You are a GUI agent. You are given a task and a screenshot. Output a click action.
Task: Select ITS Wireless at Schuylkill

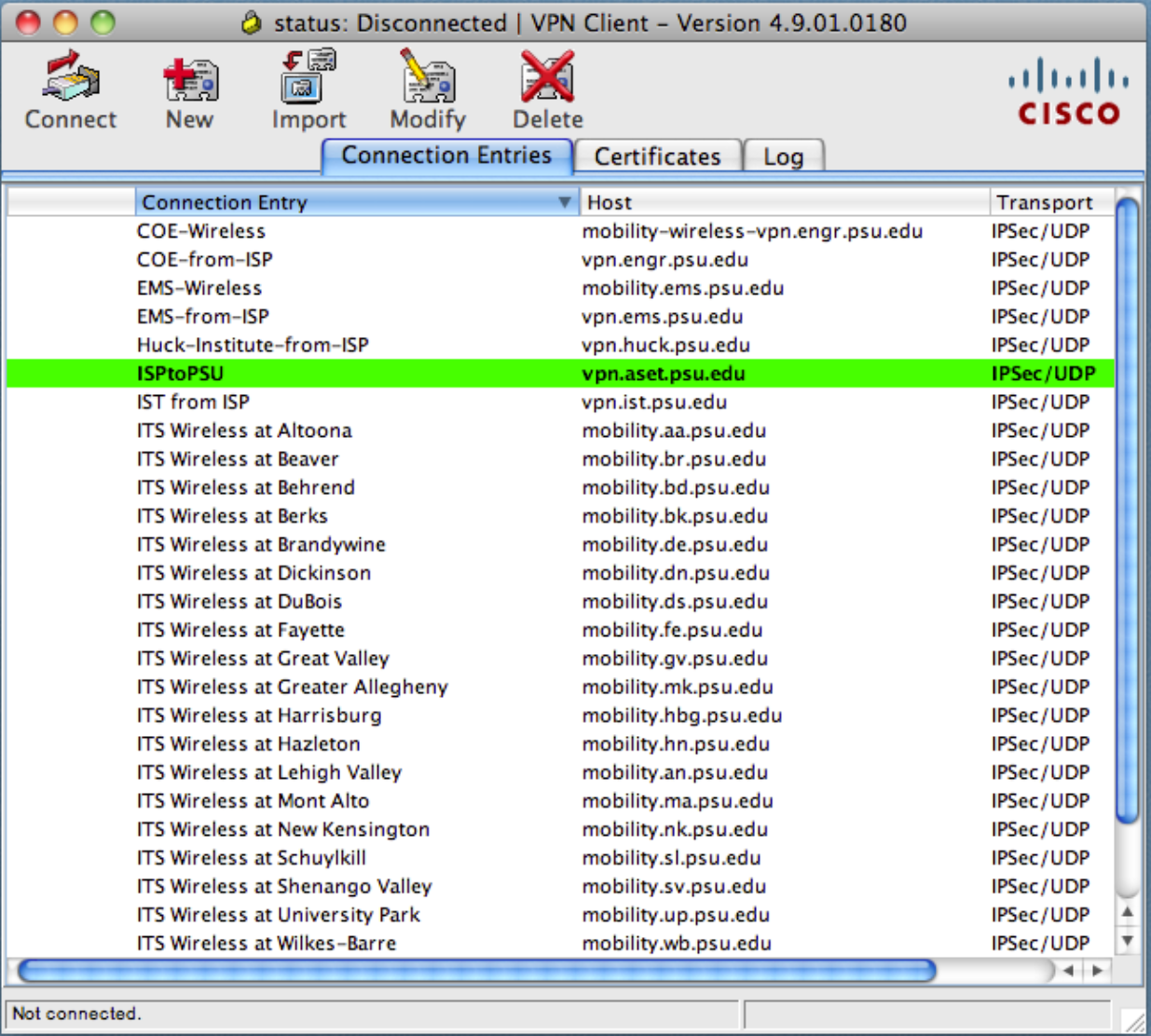(560, 858)
